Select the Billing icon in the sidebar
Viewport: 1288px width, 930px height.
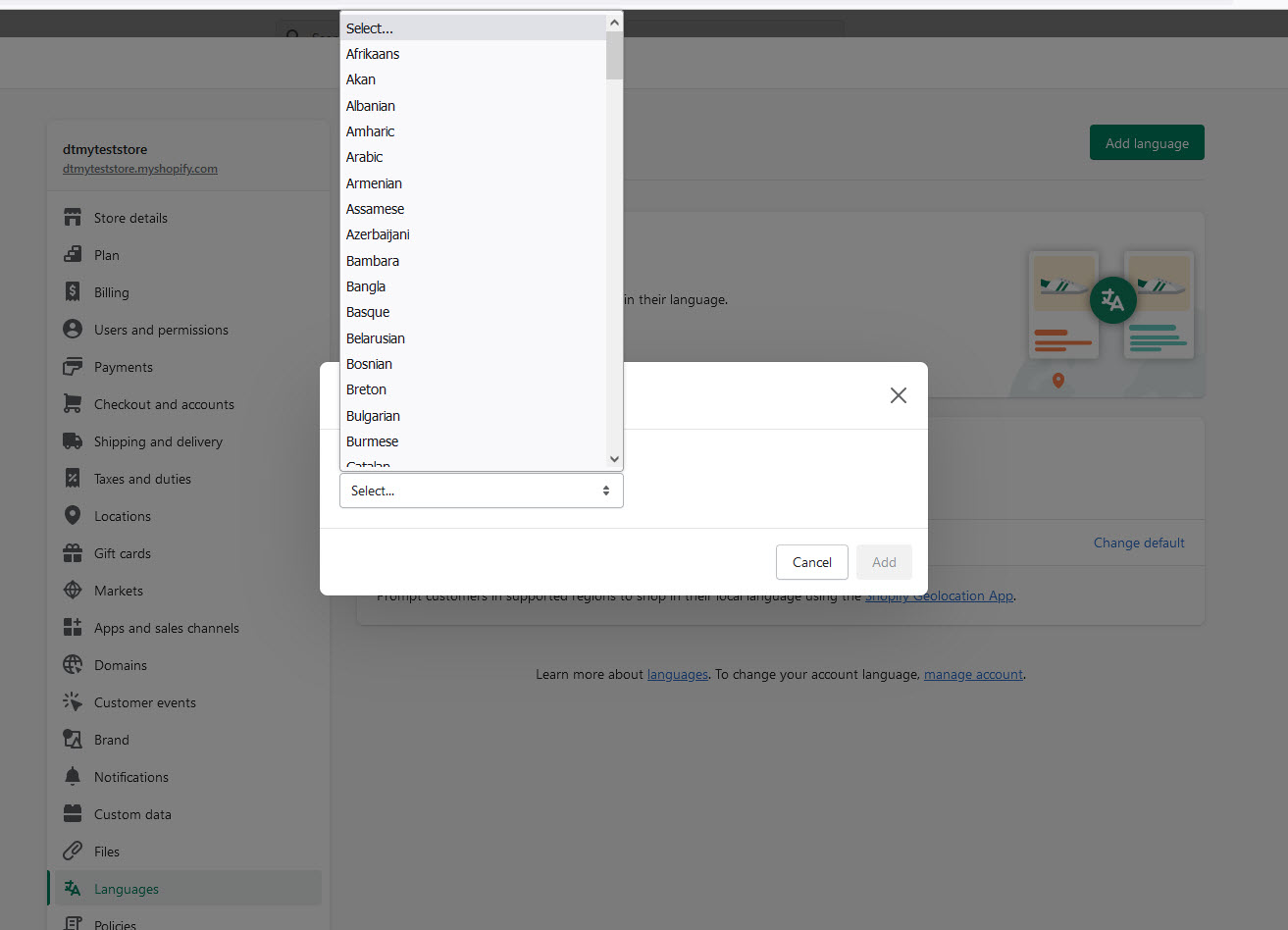(x=73, y=291)
